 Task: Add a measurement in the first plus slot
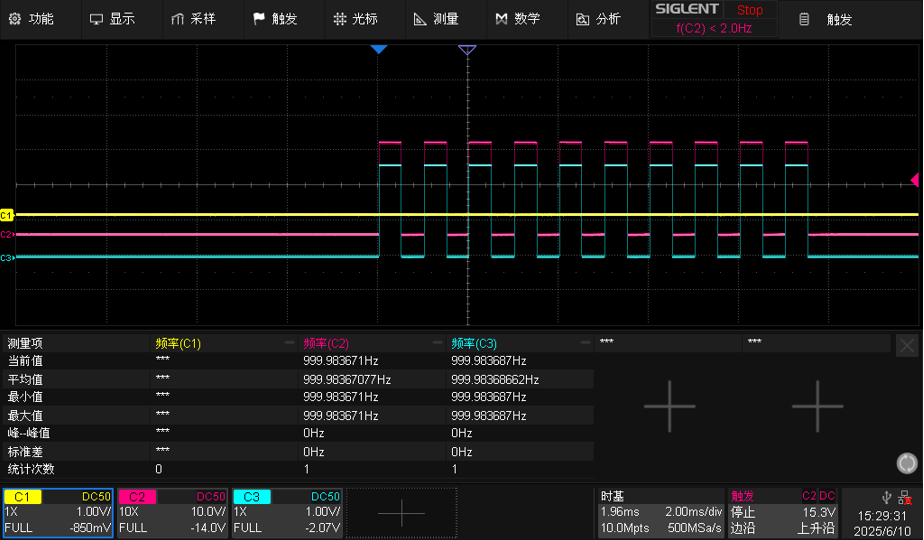click(x=669, y=406)
